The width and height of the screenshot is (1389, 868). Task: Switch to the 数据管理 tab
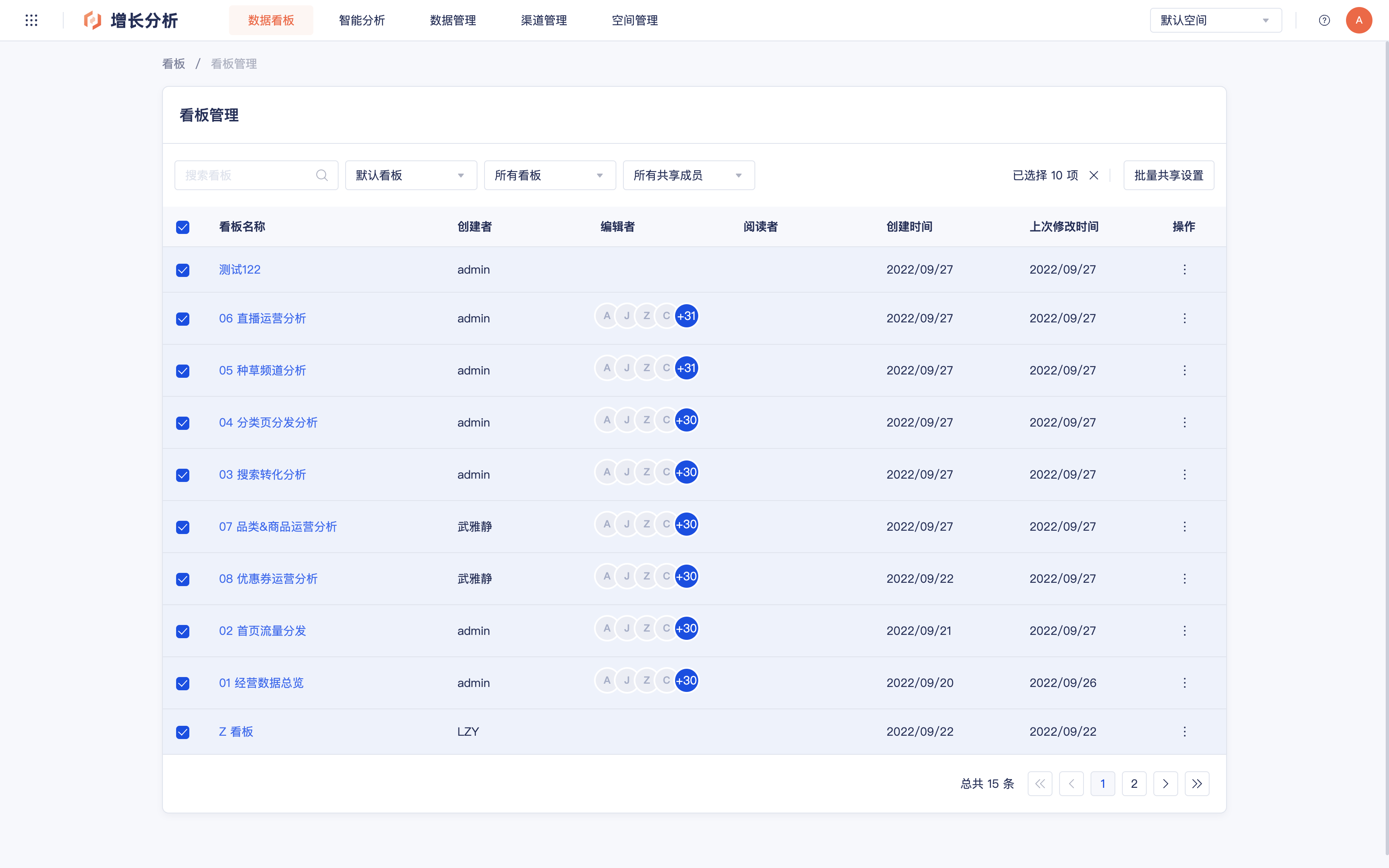(453, 21)
